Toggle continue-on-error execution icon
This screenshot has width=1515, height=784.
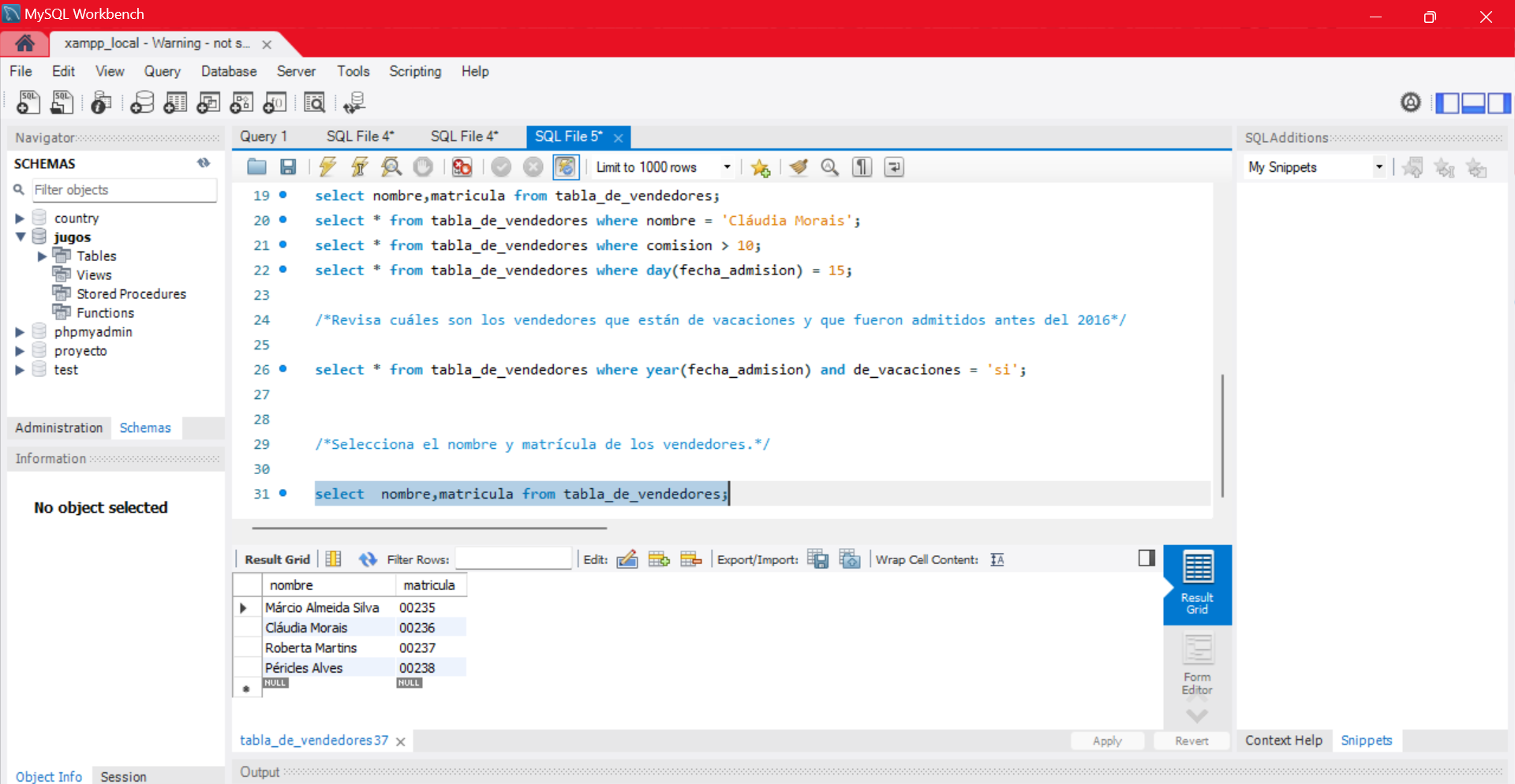(x=462, y=167)
